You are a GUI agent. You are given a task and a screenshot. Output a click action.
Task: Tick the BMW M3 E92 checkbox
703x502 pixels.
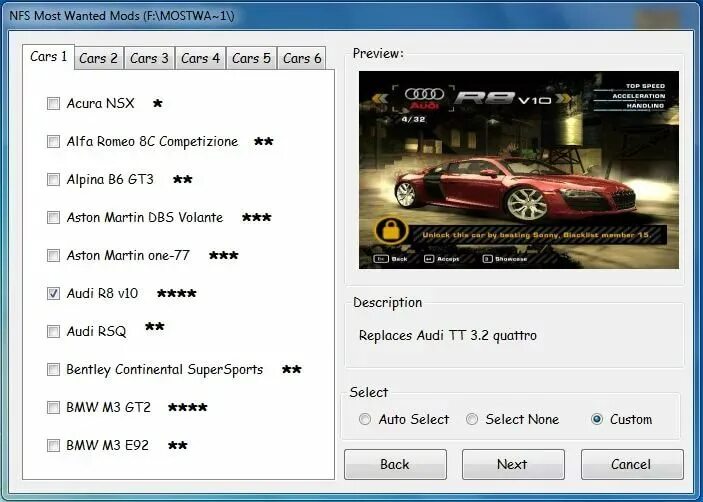click(53, 446)
